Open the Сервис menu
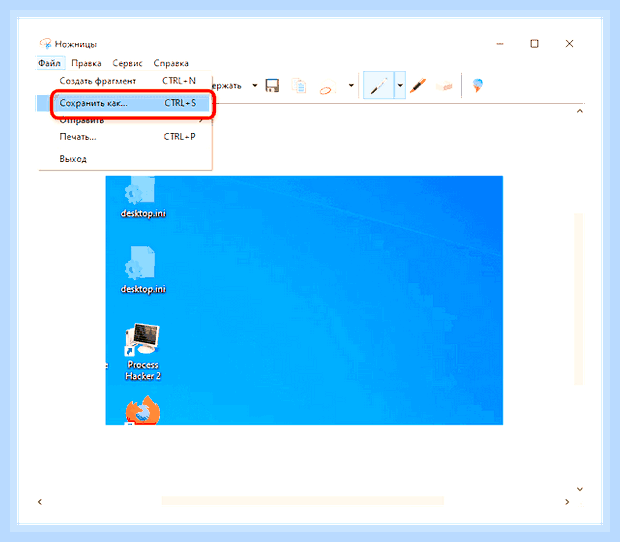This screenshot has width=620, height=542. coord(127,63)
